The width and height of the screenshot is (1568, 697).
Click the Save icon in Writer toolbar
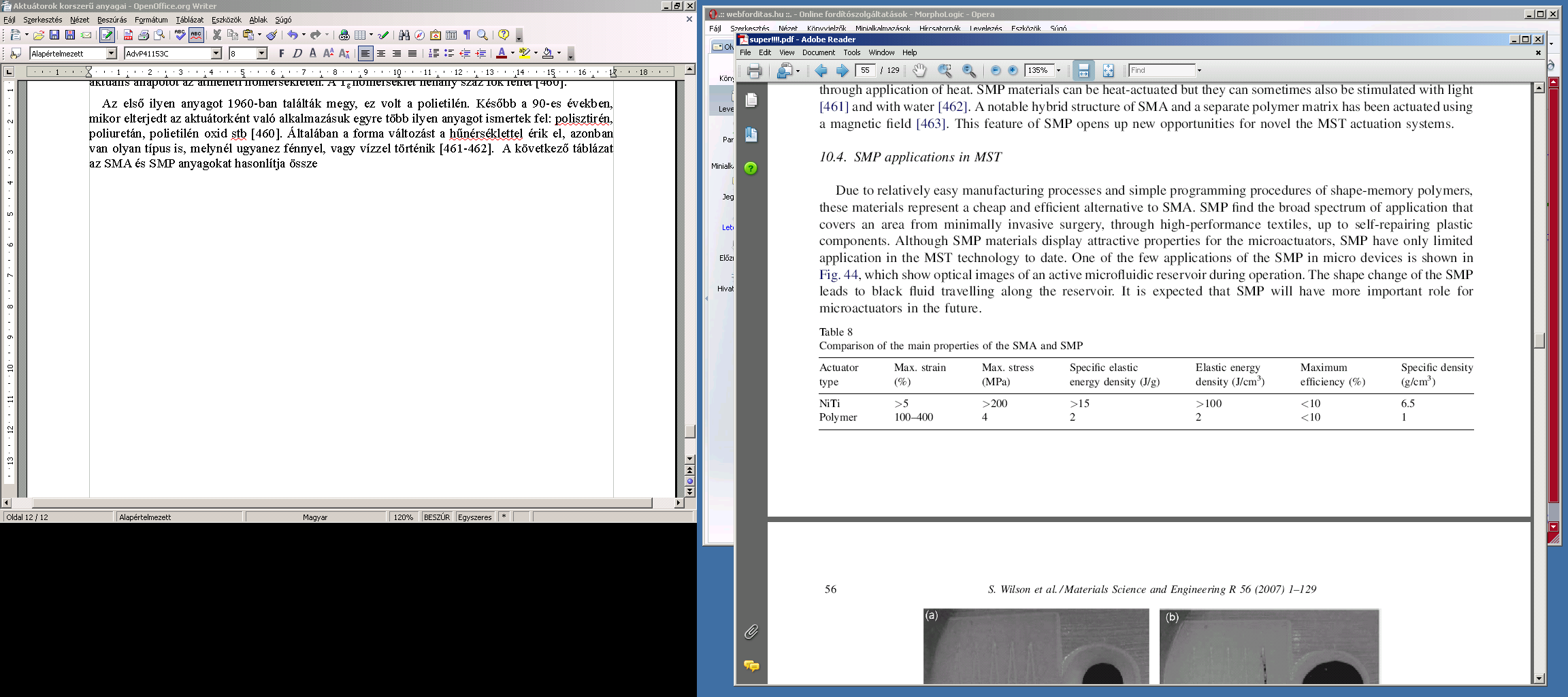pos(54,35)
